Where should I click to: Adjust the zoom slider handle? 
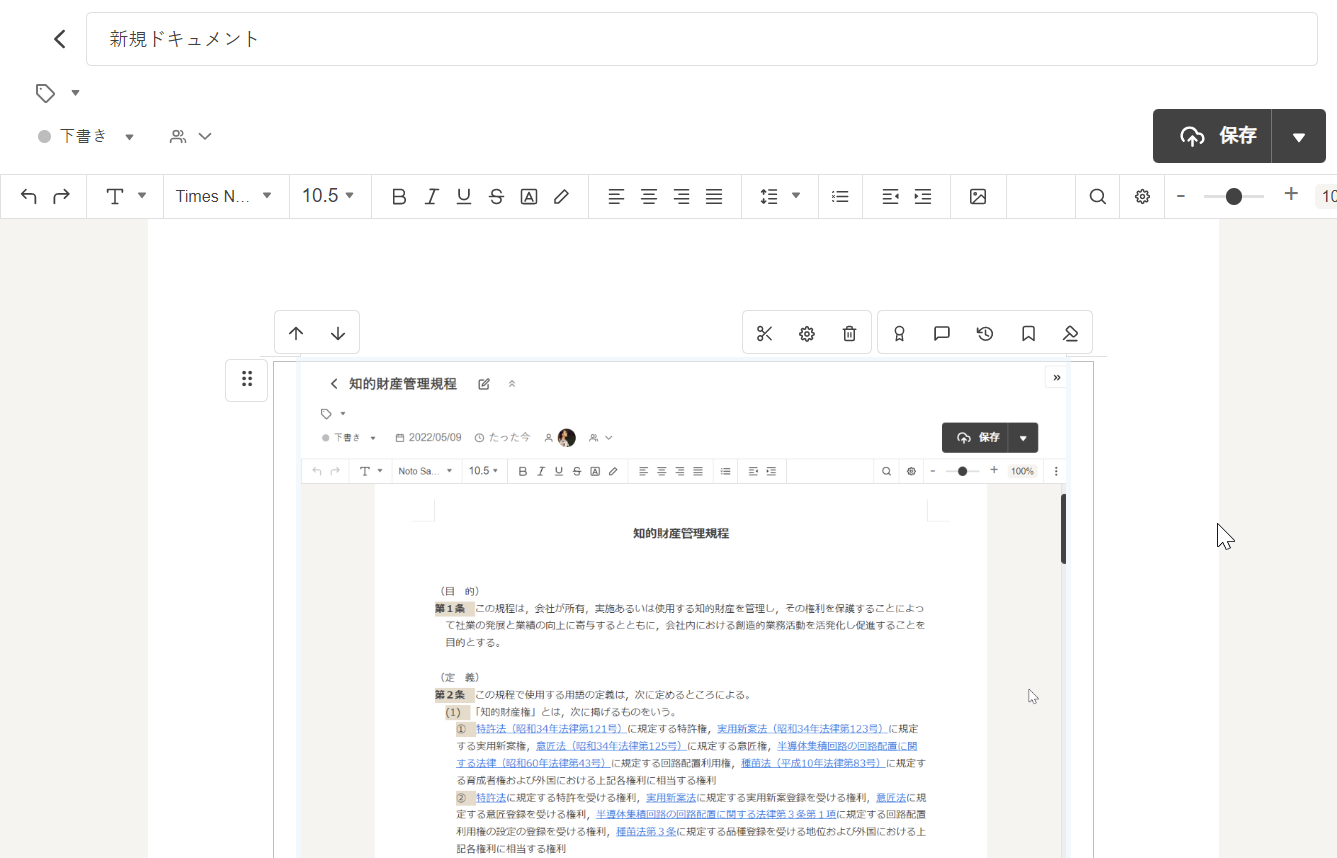[1234, 197]
